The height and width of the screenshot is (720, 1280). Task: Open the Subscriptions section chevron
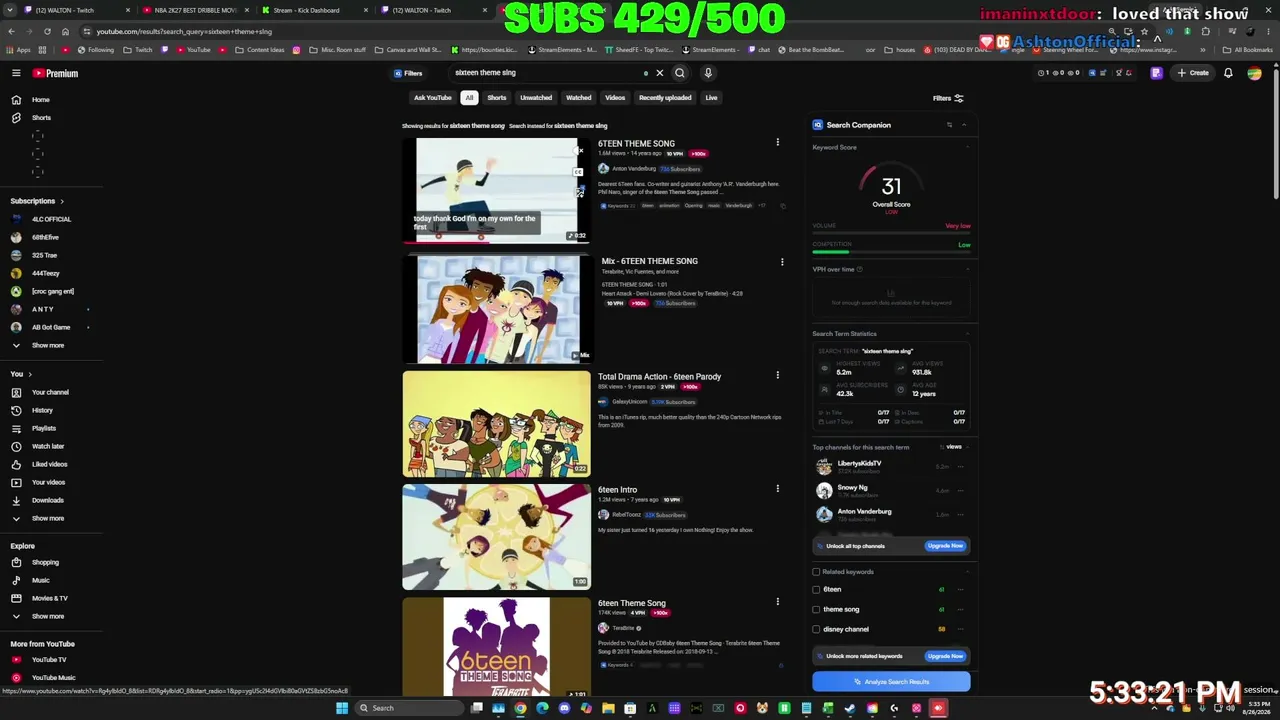pos(61,201)
